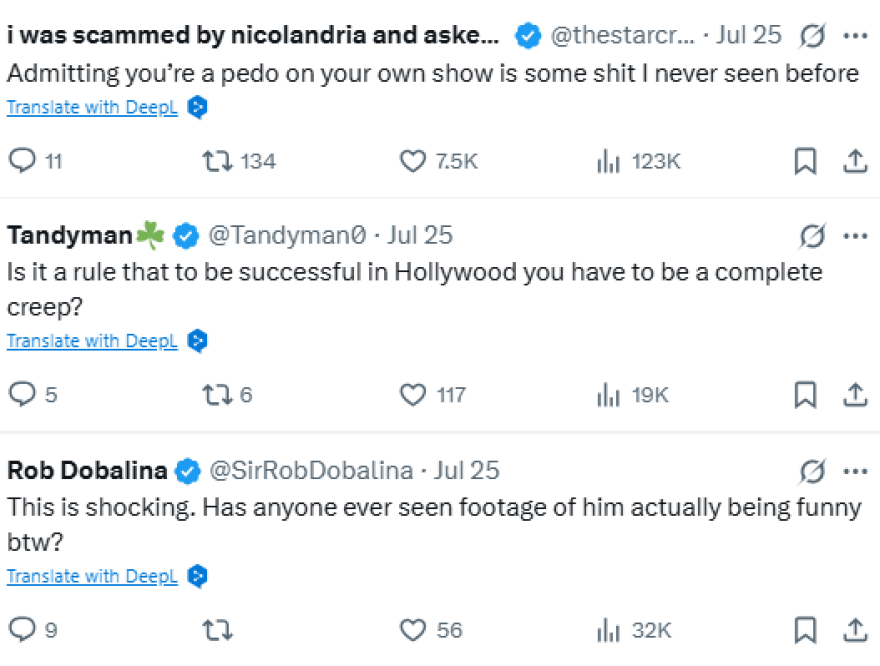
Task: Open more options on Rob Dobalina's tweet
Action: pos(855,471)
